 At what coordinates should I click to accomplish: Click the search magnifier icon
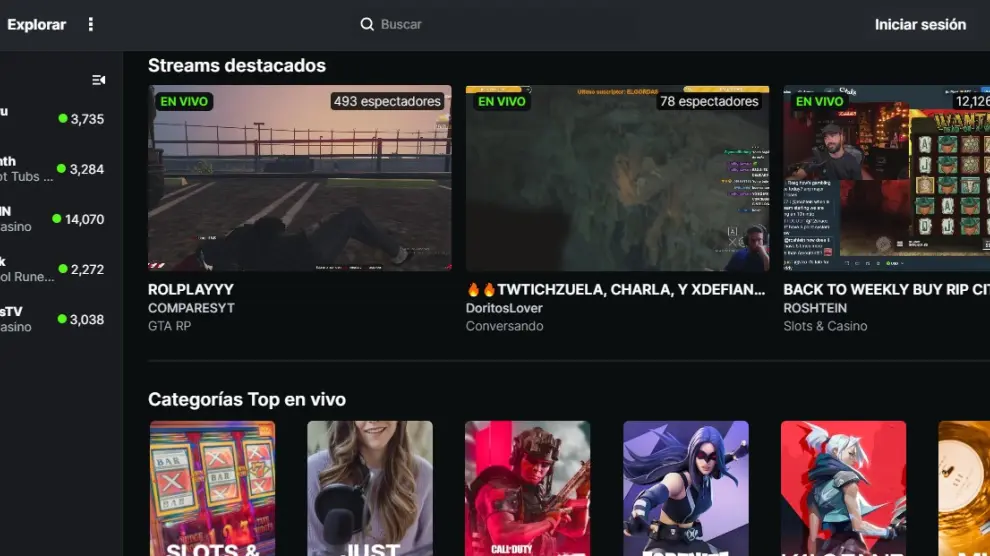tap(367, 24)
